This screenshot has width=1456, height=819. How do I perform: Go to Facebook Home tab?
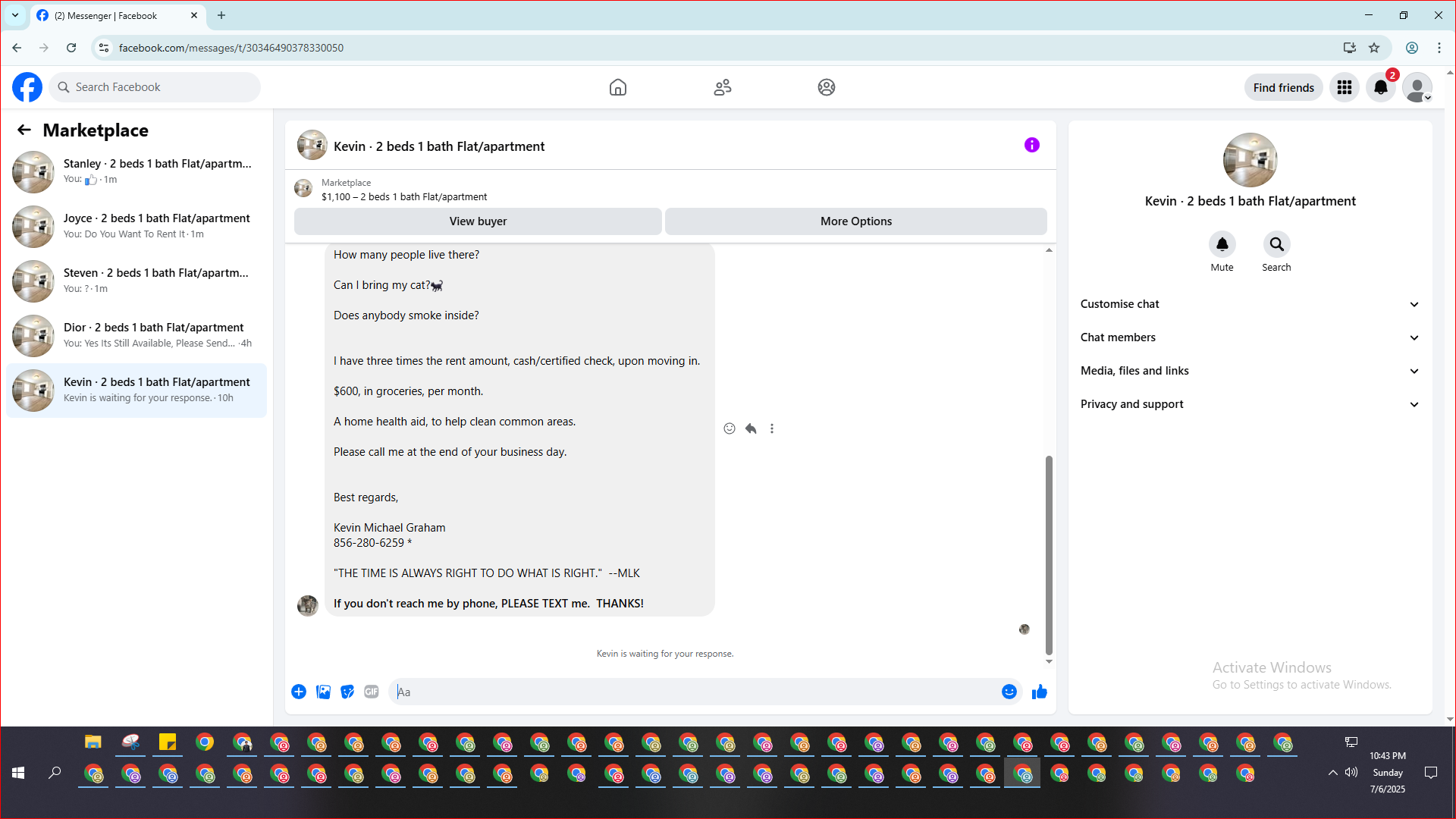click(x=618, y=87)
